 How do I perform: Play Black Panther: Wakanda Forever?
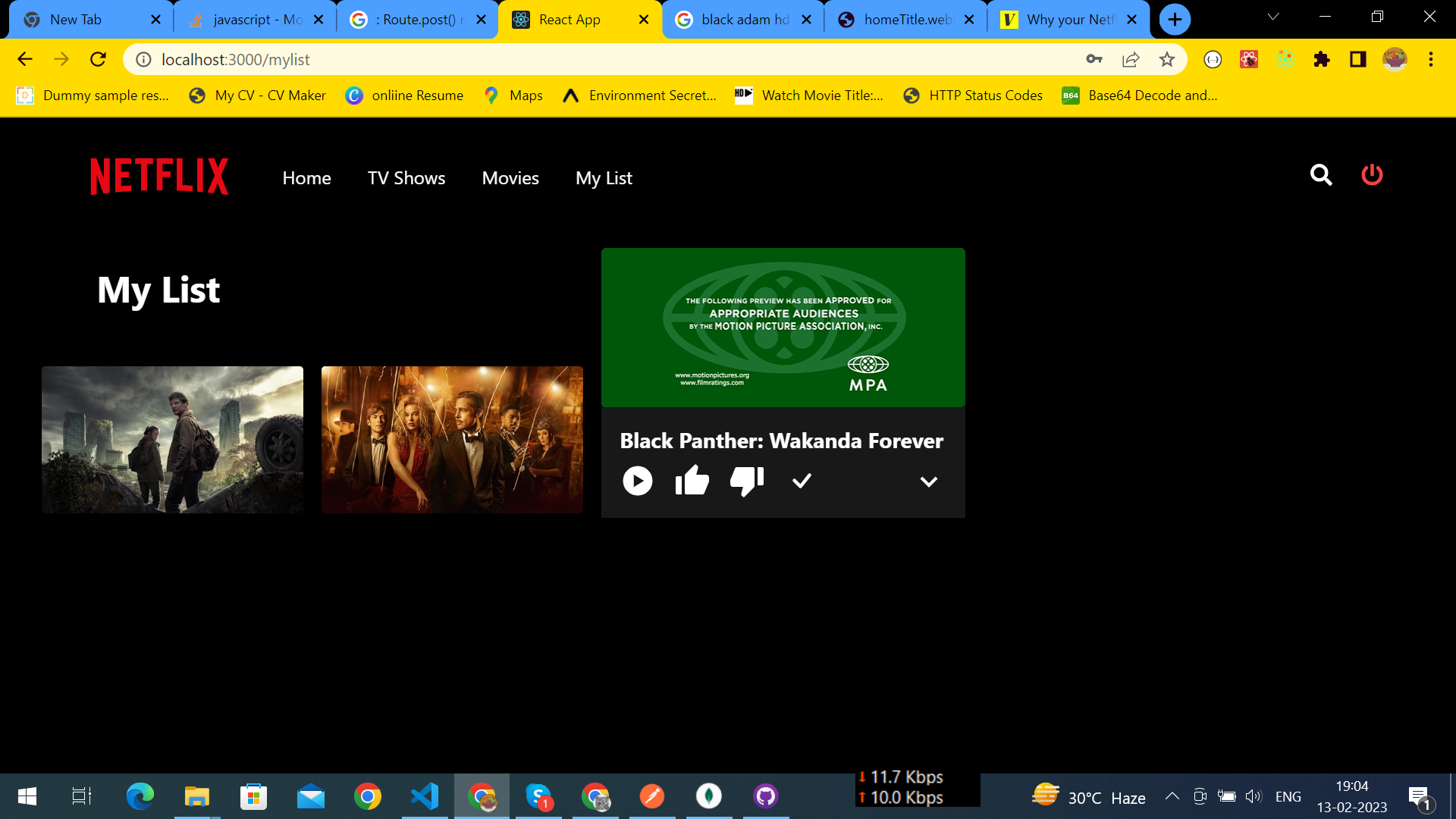coord(638,480)
